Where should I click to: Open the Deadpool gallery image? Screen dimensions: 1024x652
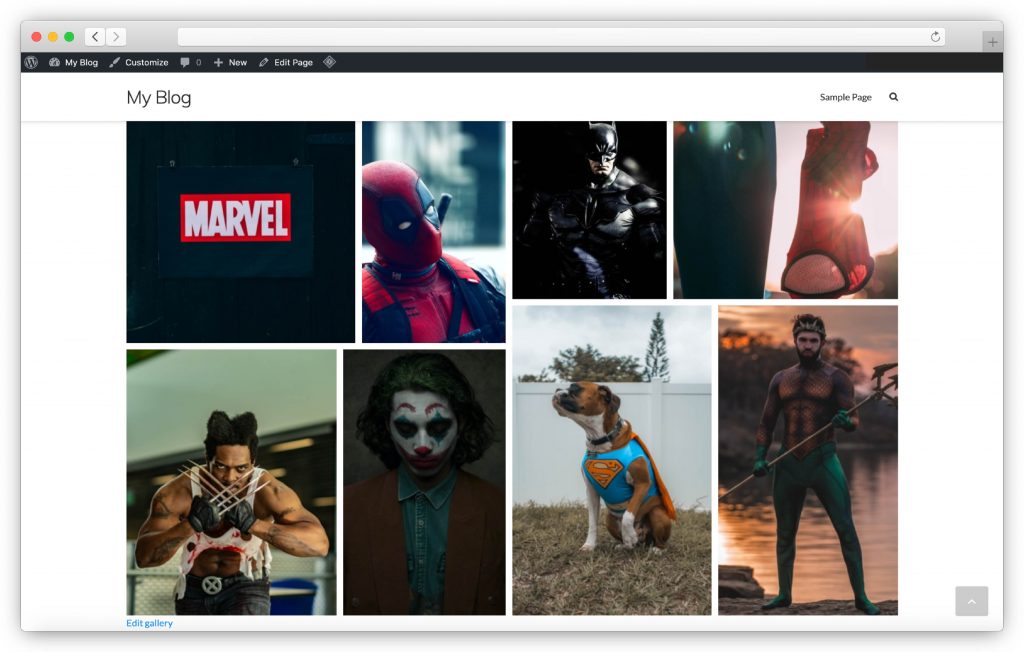[433, 232]
